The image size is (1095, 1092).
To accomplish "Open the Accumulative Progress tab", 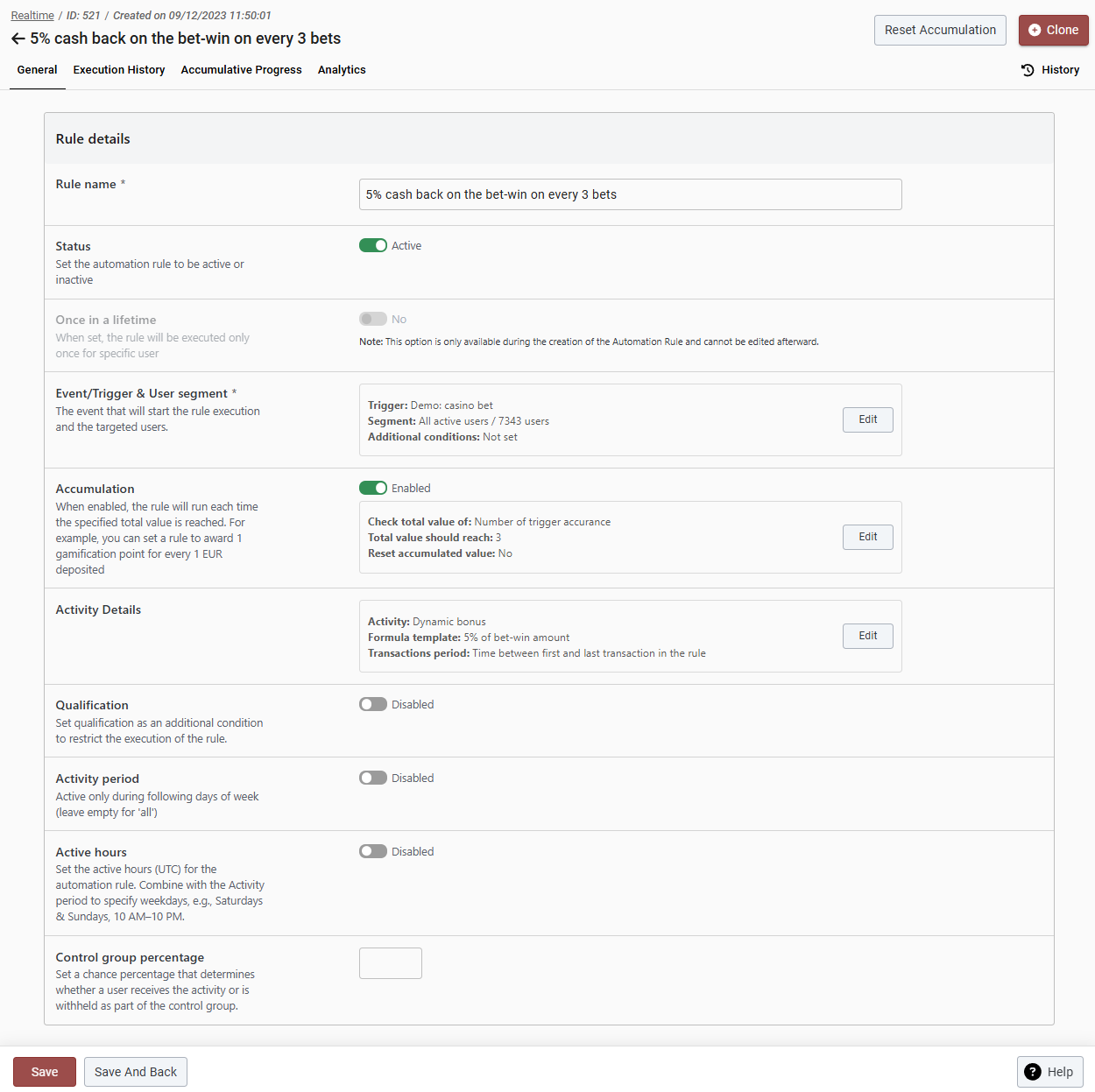I will 241,70.
